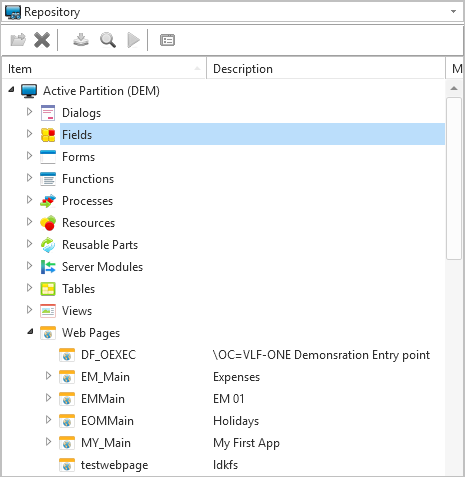The width and height of the screenshot is (465, 477).
Task: Click the Open folder toolbar icon
Action: click(18, 40)
